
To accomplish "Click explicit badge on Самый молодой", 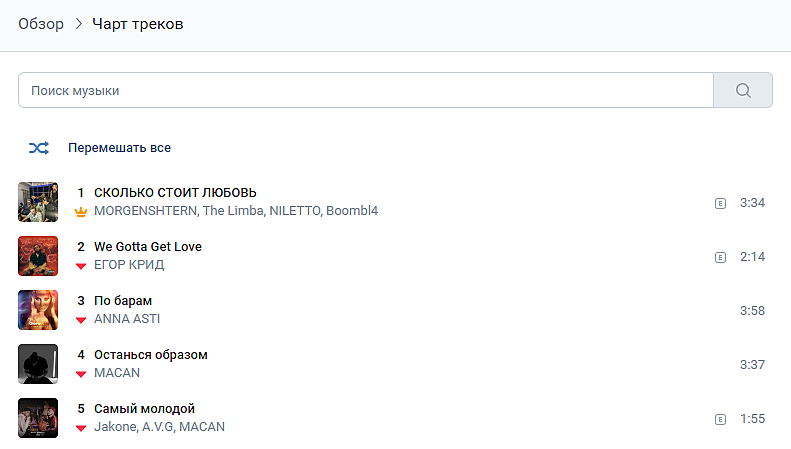I will (x=719, y=419).
